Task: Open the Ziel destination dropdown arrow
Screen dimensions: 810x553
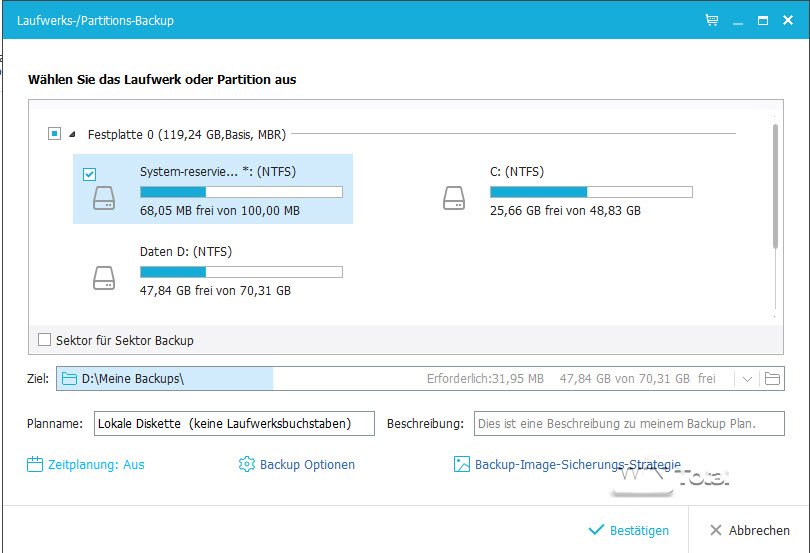Action: [x=747, y=379]
